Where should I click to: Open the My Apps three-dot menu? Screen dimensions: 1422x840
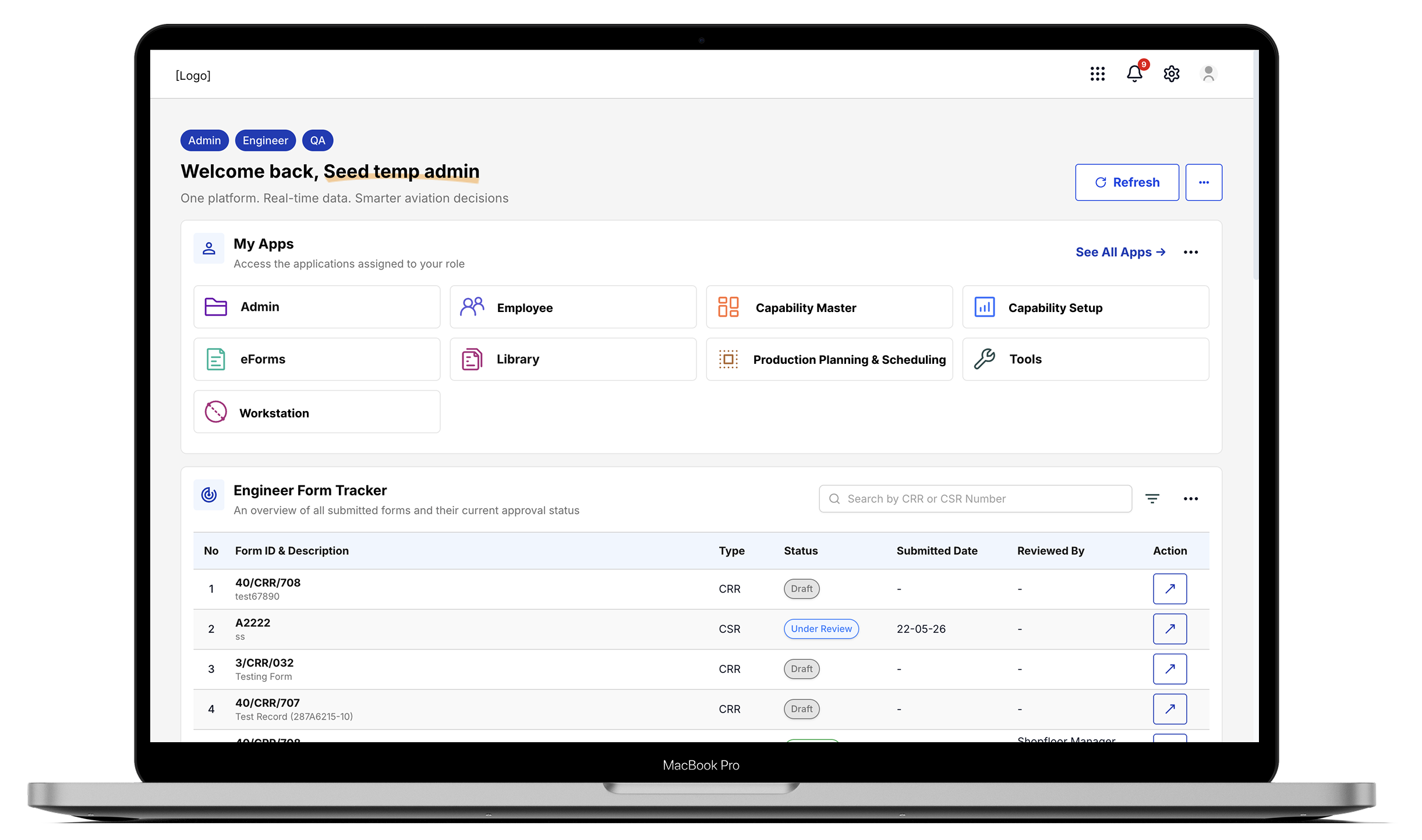coord(1191,252)
